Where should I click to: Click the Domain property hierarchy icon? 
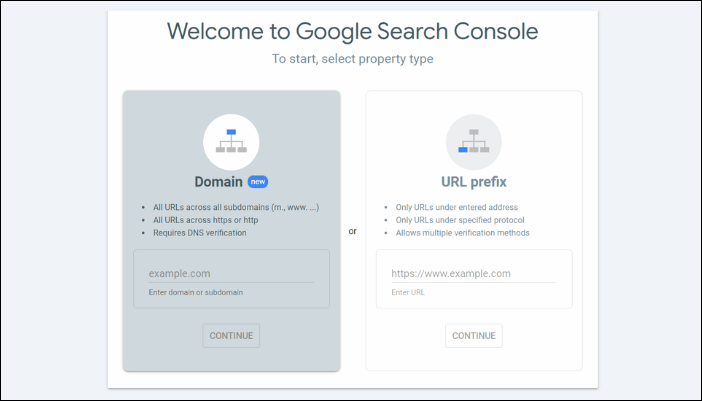click(231, 142)
